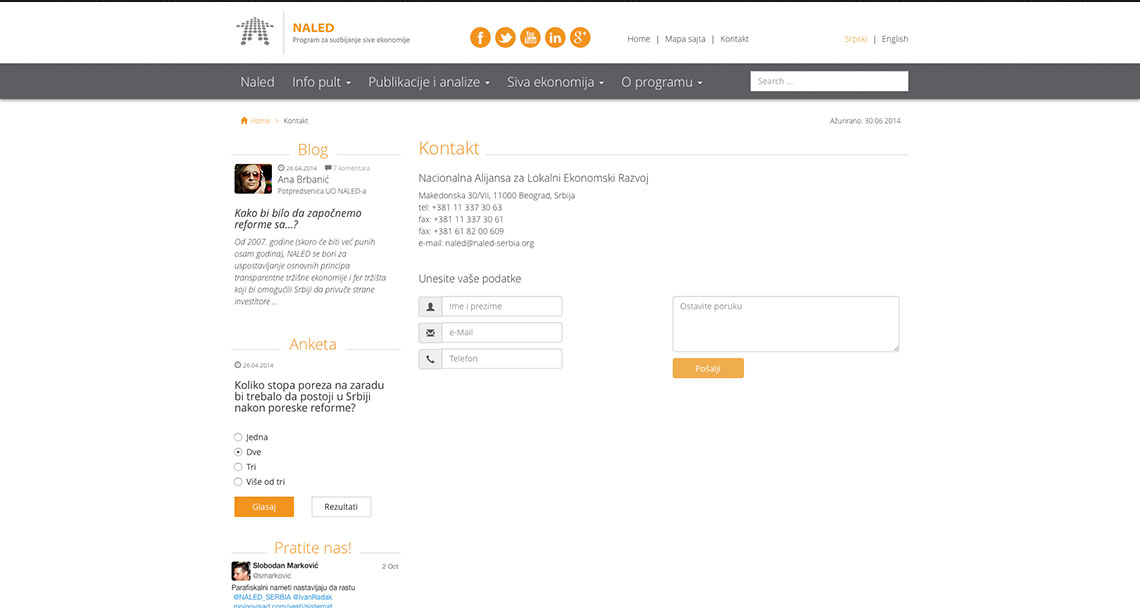Select the Više od tri poll option
1140x608 pixels.
point(238,481)
